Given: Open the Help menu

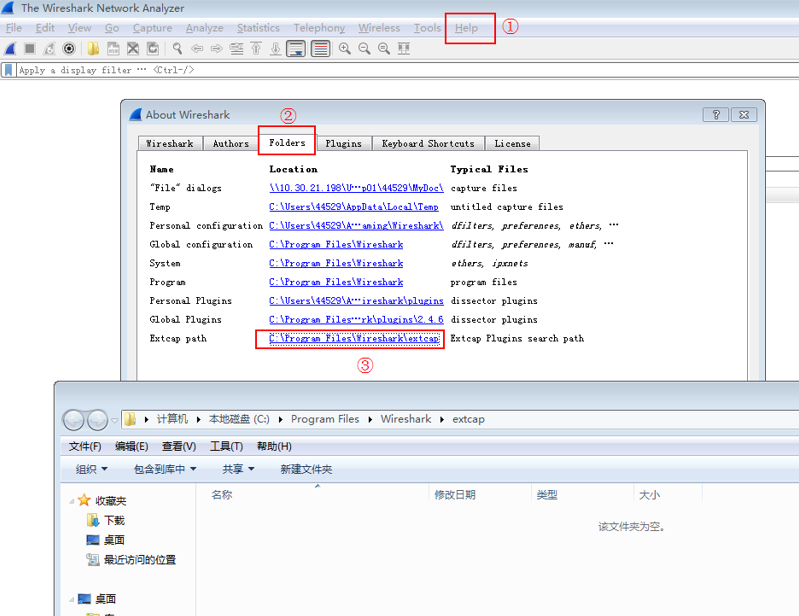Looking at the screenshot, I should tap(466, 28).
